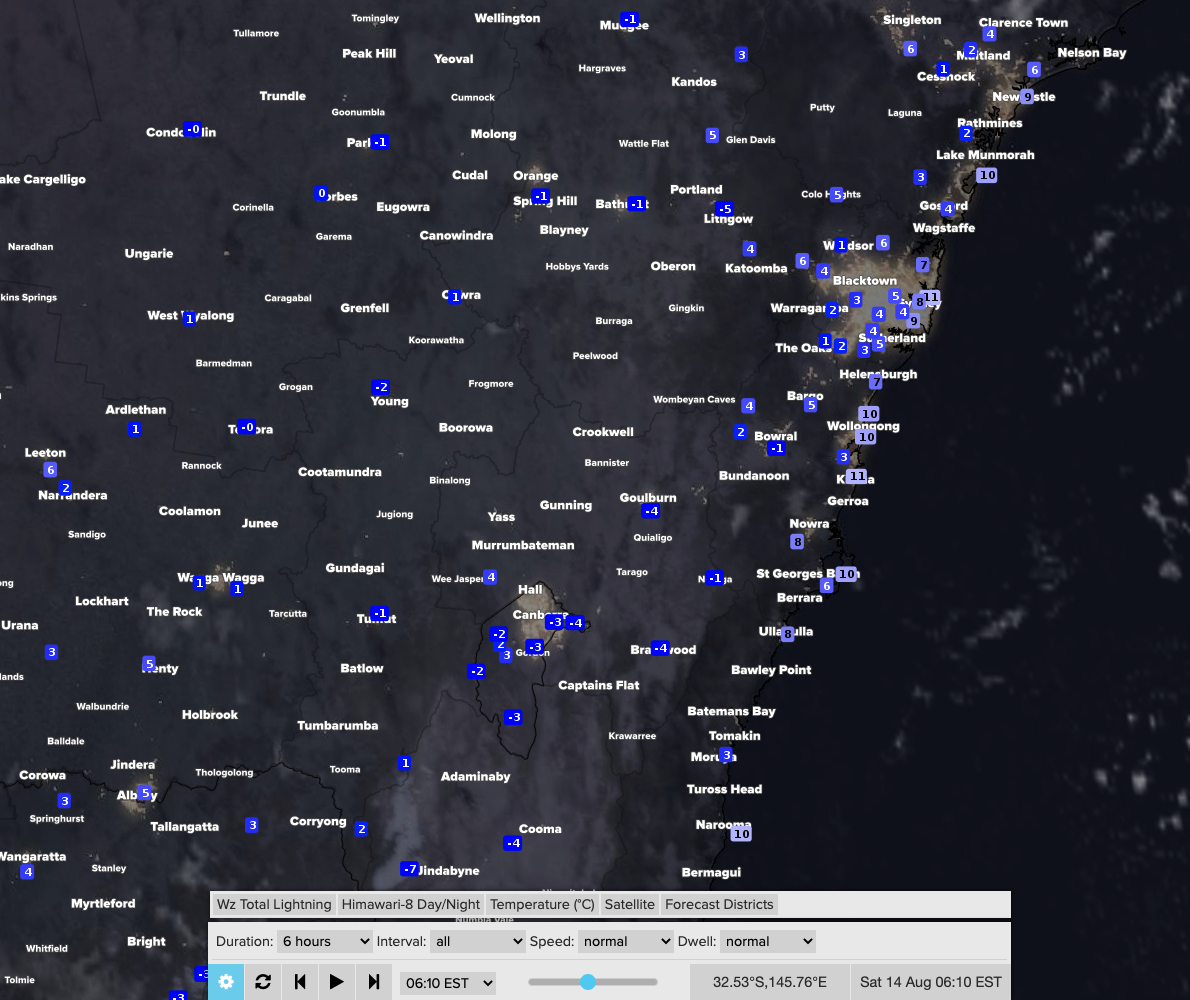Image resolution: width=1190 pixels, height=1000 pixels.
Task: Skip to last frame icon
Action: [x=374, y=982]
